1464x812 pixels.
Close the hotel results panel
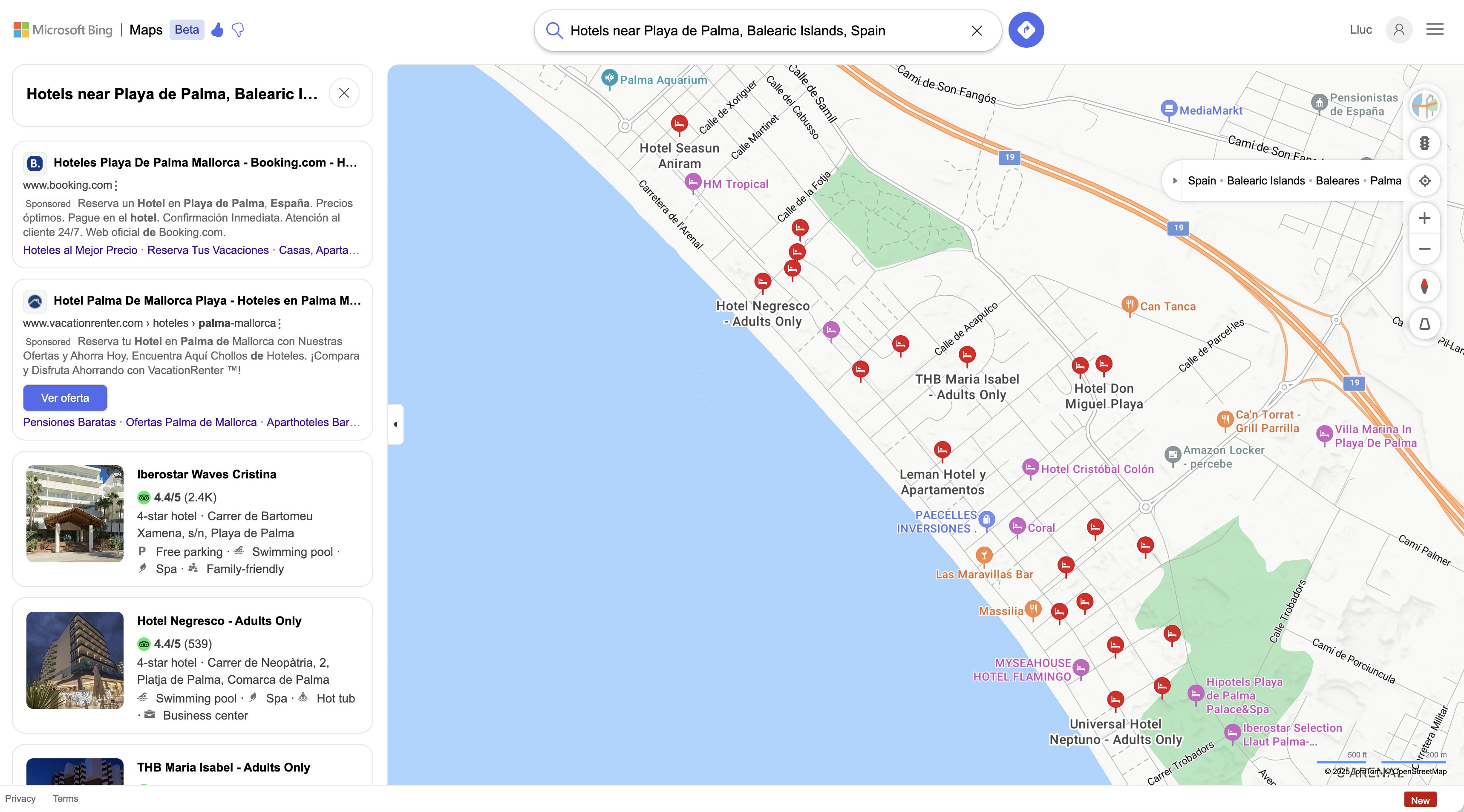344,93
